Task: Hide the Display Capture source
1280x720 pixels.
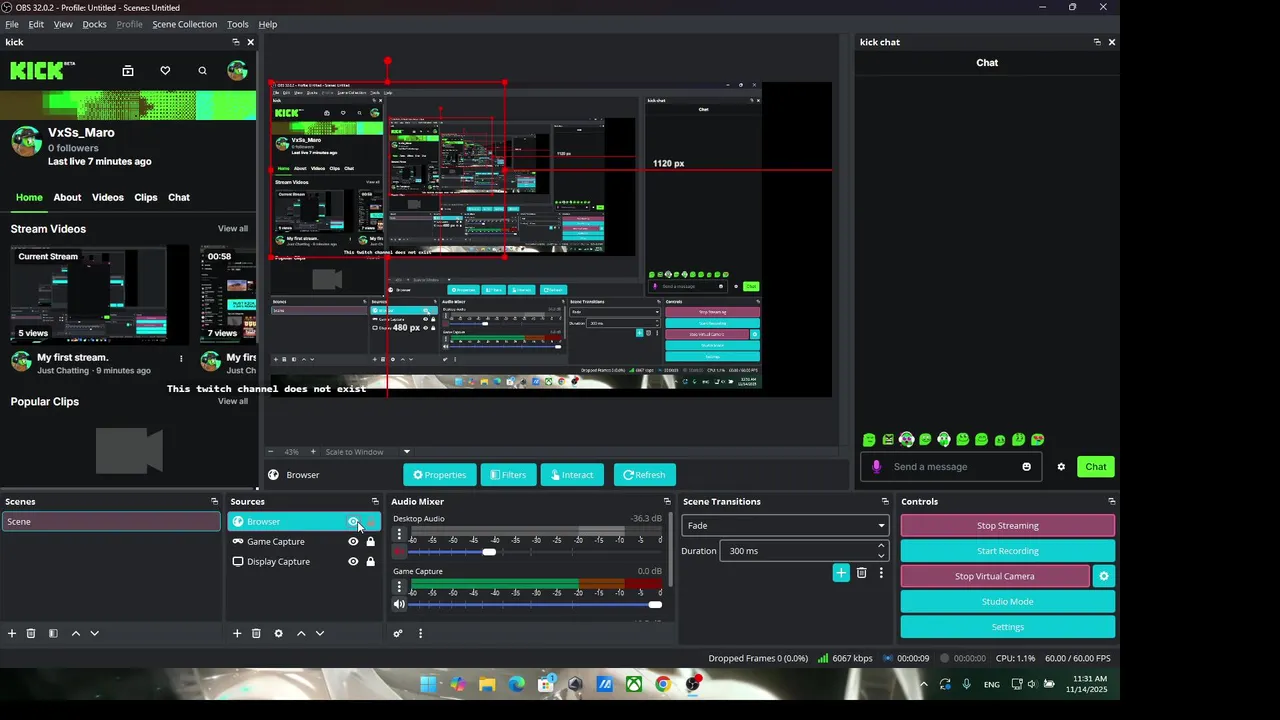Action: click(x=353, y=562)
